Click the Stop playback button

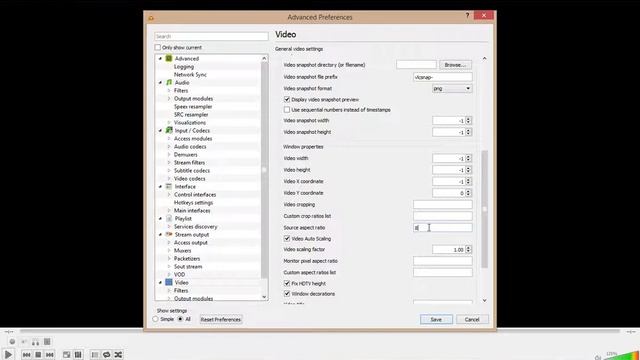[x=38, y=355]
